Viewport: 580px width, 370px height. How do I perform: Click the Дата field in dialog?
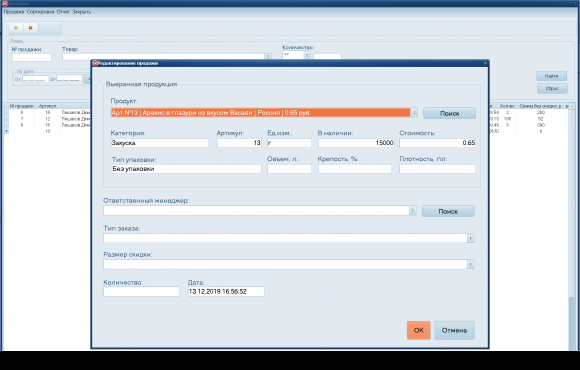click(x=226, y=292)
